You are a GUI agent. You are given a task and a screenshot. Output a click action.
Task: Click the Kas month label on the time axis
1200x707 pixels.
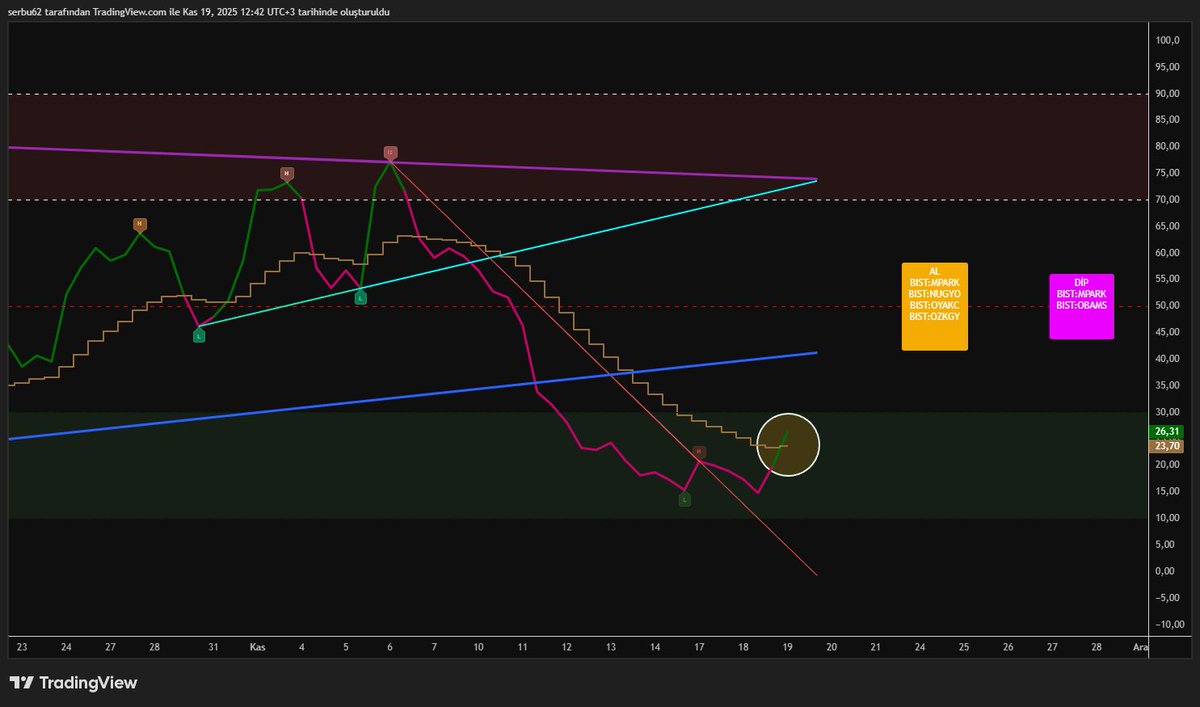pyautogui.click(x=257, y=647)
